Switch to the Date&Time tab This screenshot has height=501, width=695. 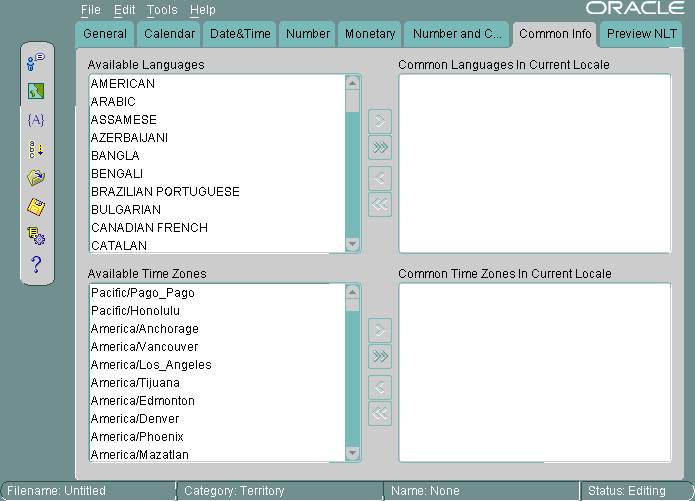coord(240,34)
